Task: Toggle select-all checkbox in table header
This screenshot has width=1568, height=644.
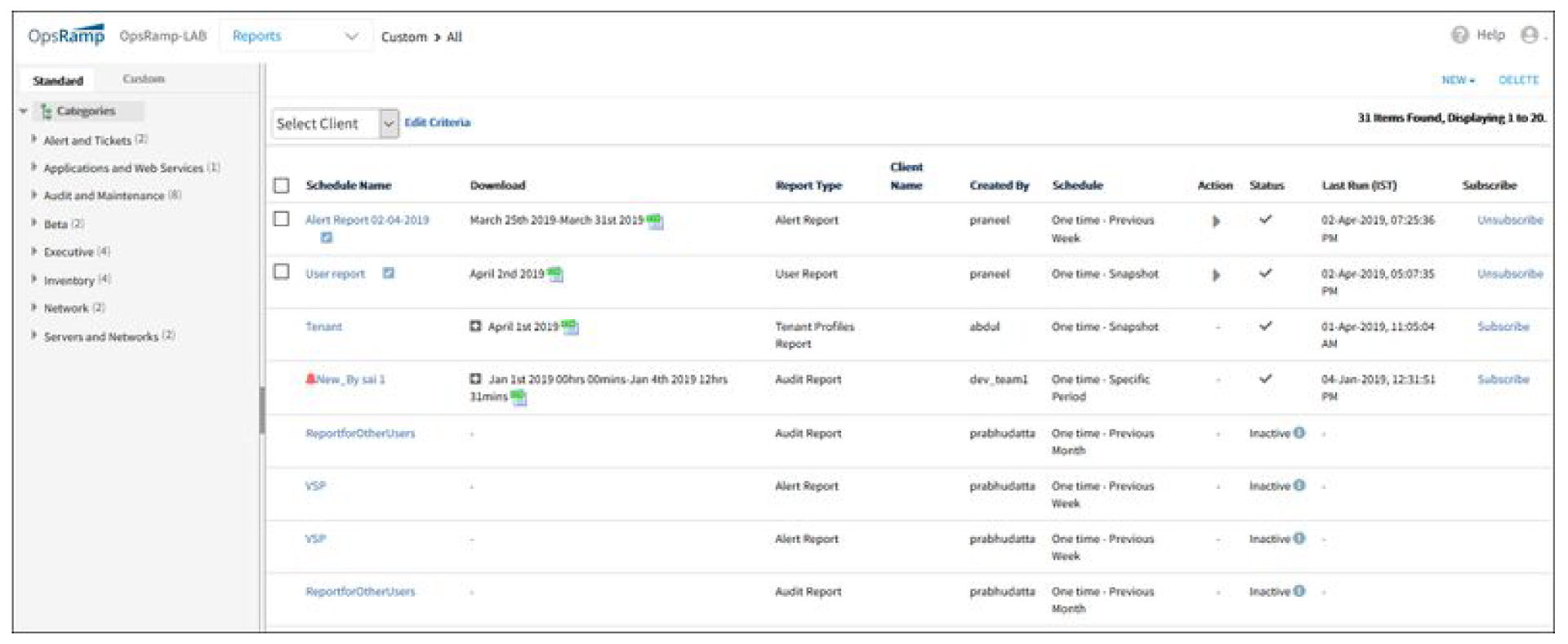Action: click(x=282, y=185)
